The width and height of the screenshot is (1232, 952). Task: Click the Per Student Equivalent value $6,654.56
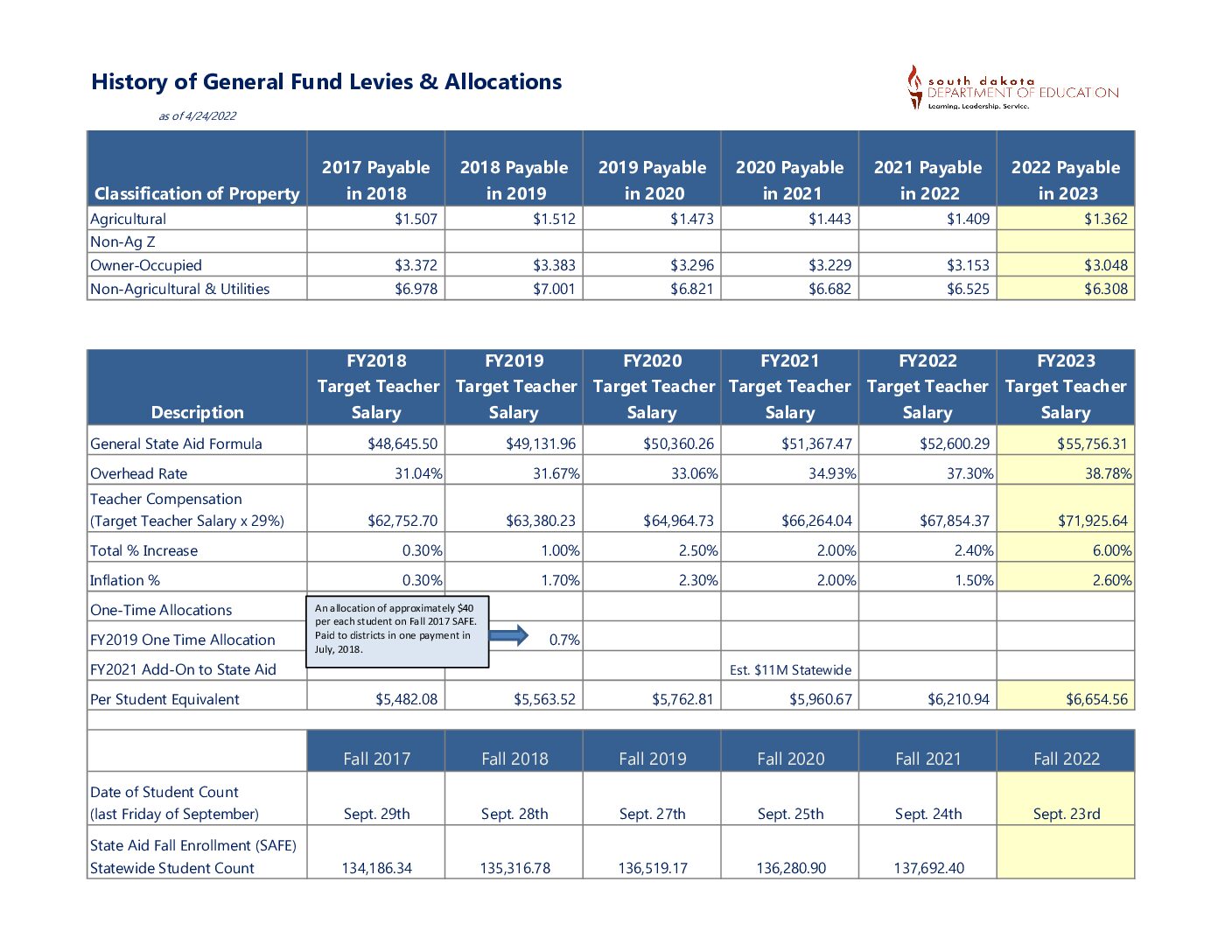tap(1096, 699)
